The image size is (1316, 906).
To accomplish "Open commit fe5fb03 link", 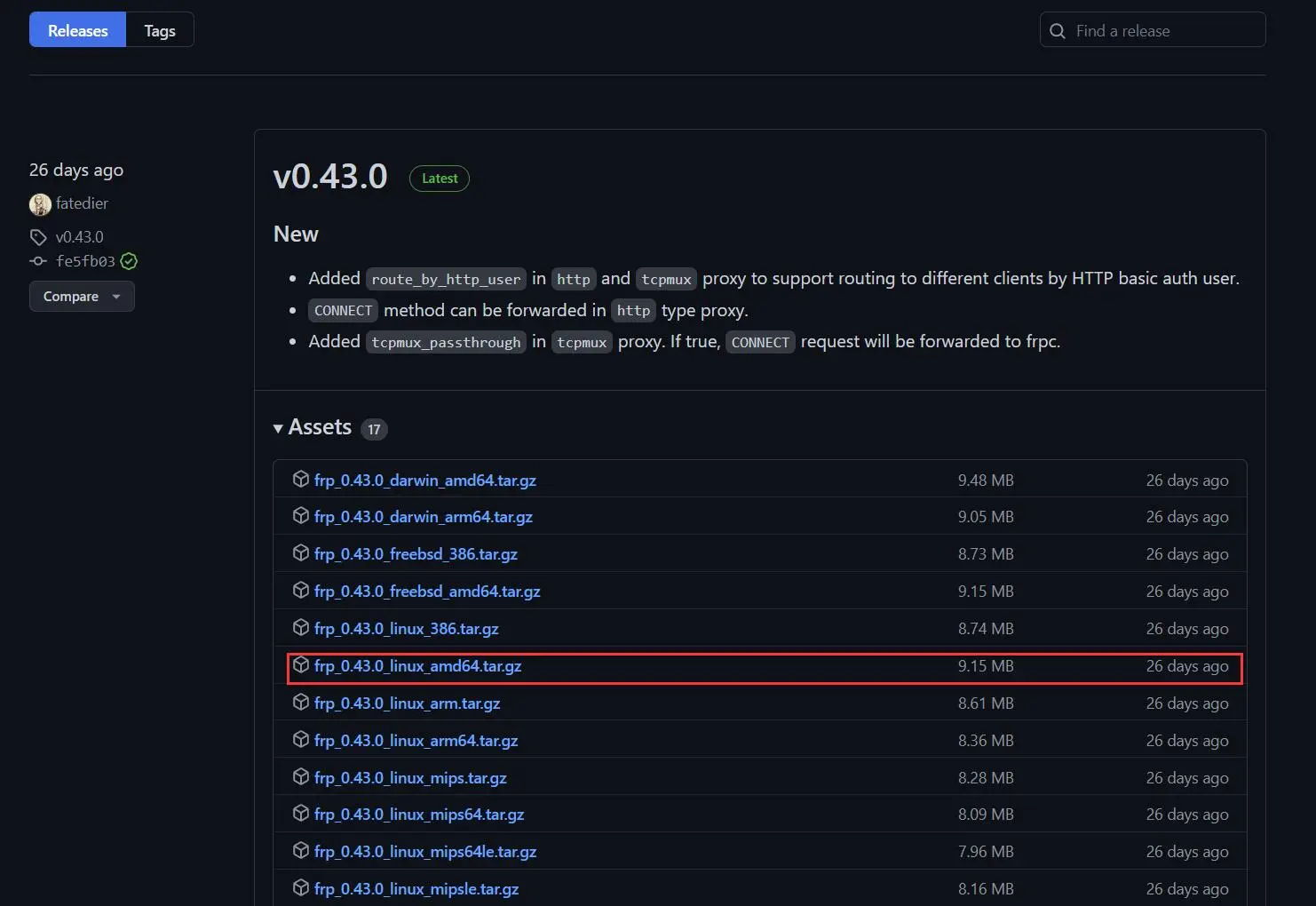I will click(85, 261).
